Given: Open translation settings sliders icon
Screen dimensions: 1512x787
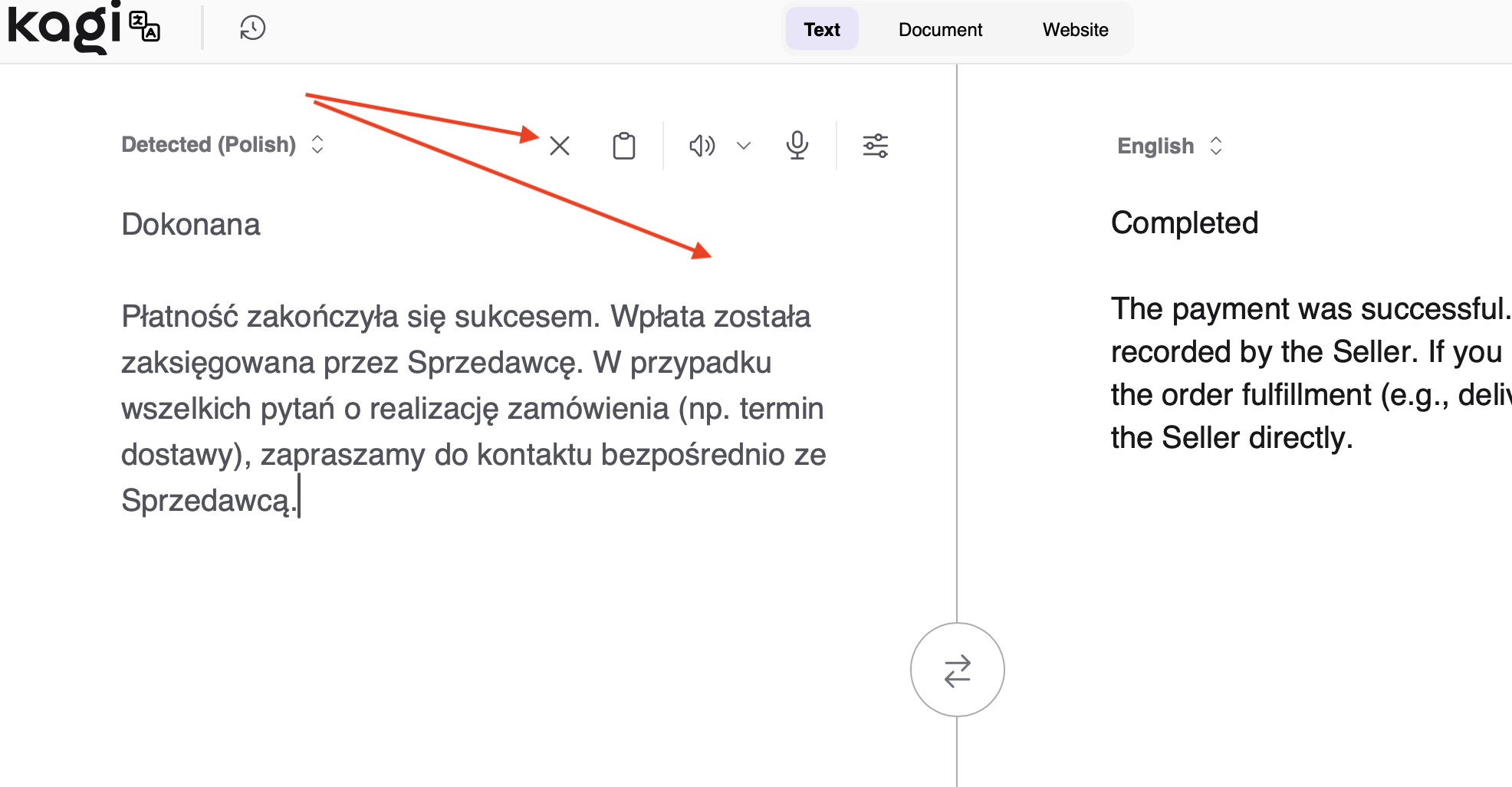Looking at the screenshot, I should point(875,146).
